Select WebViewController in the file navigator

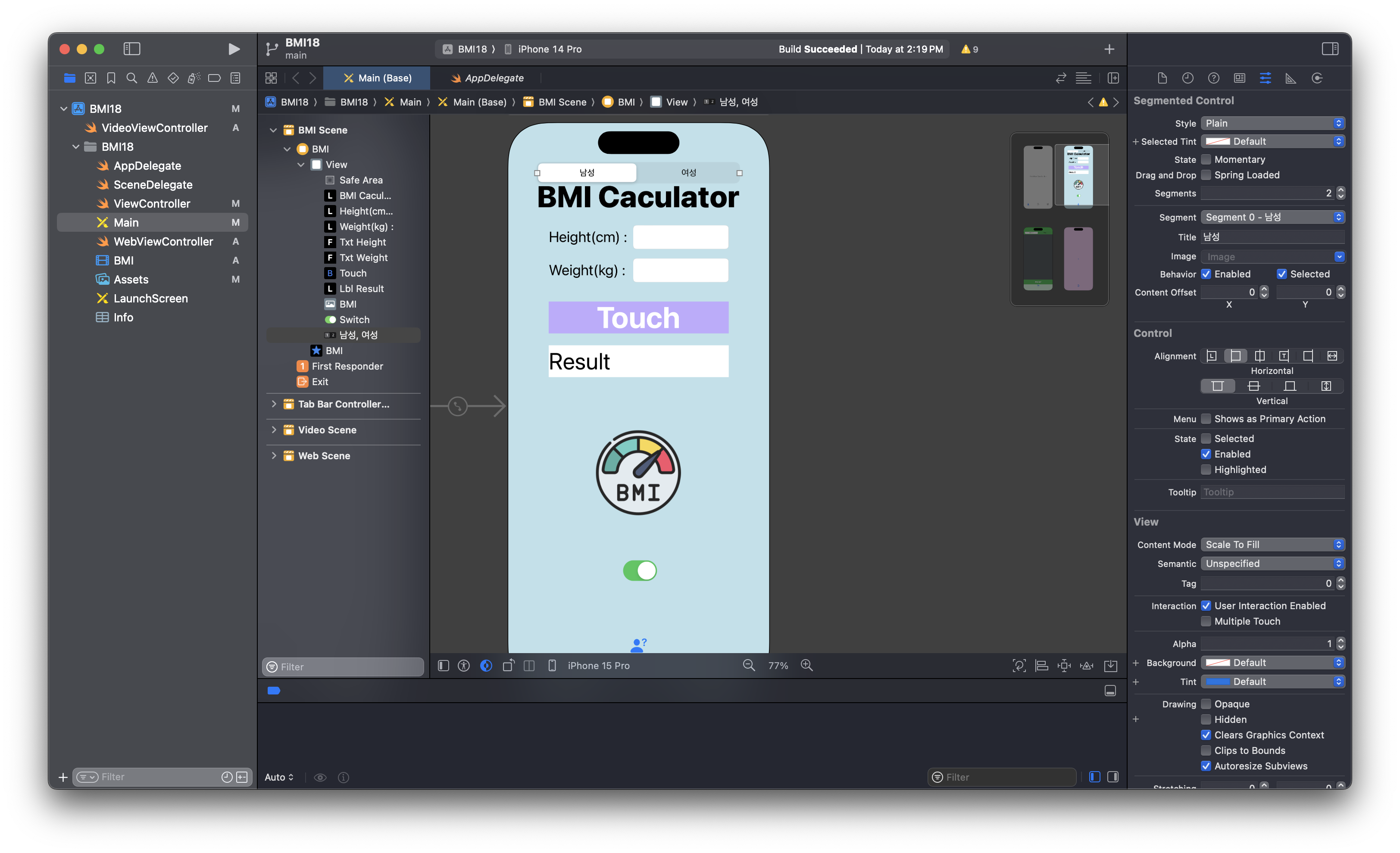tap(163, 241)
